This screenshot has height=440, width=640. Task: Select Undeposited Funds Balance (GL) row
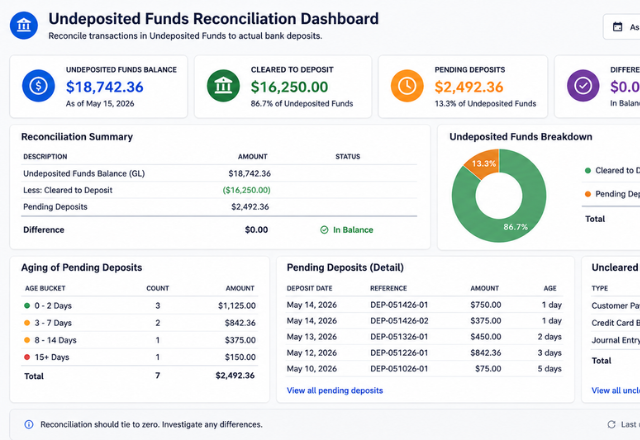point(219,173)
